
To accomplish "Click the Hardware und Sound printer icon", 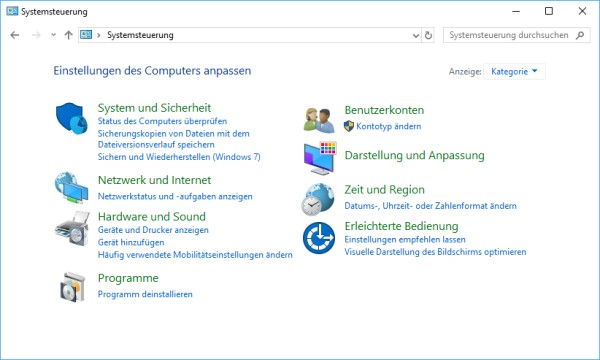I will (x=72, y=228).
